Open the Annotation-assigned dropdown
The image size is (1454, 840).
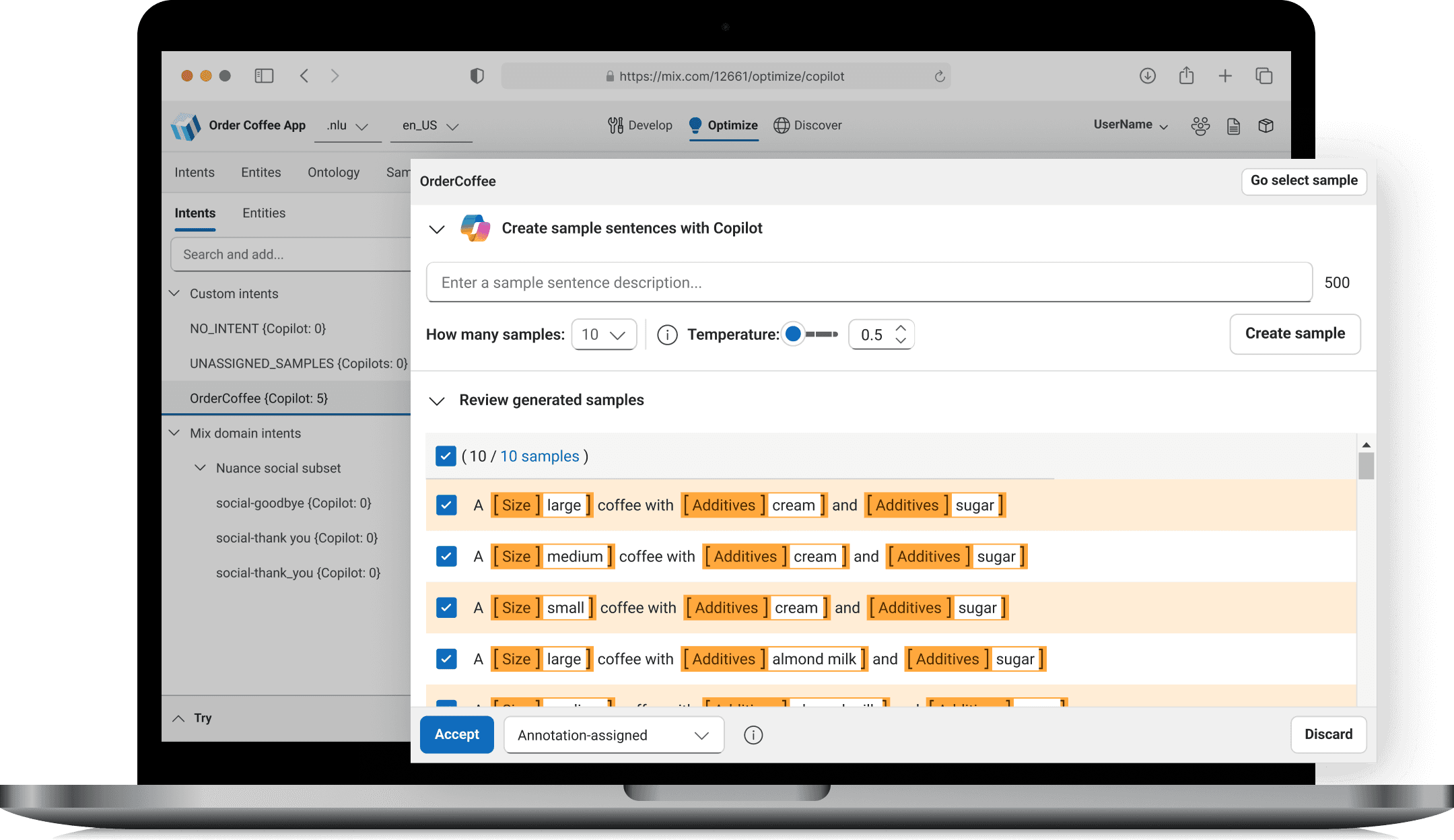tap(613, 735)
